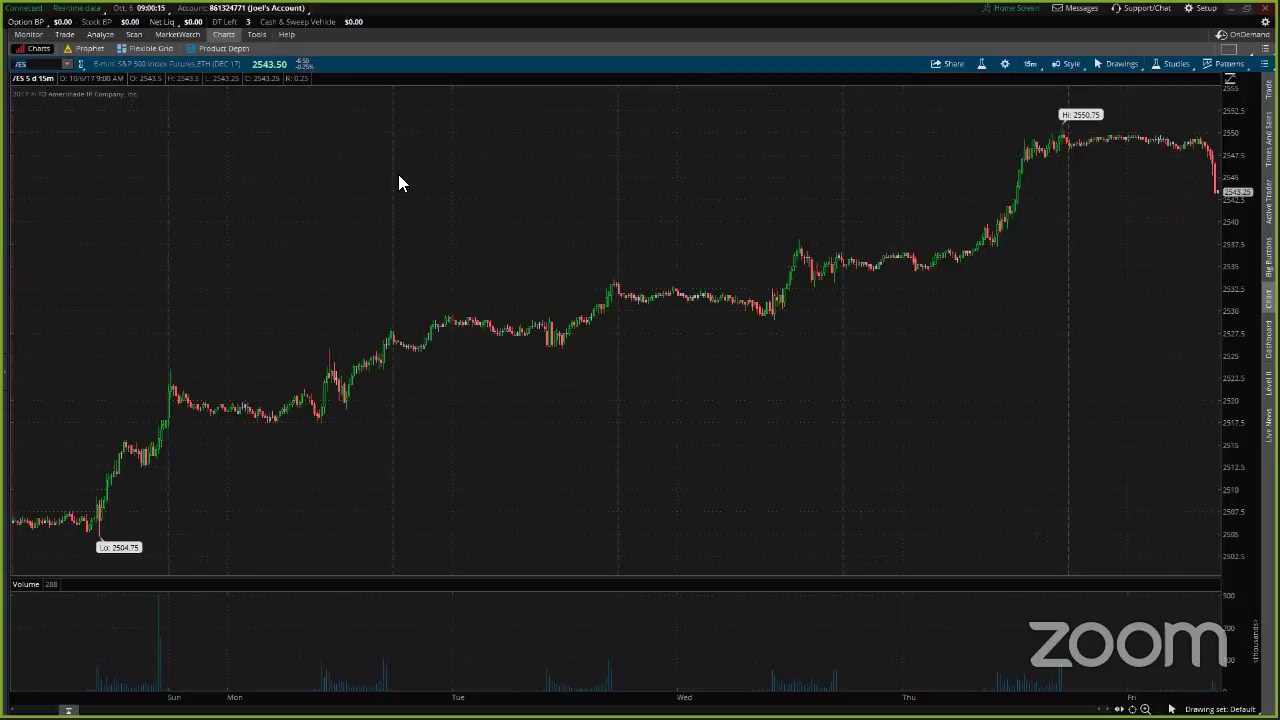Go to the Scan tab
Screen dimensions: 1280x720
pos(134,34)
